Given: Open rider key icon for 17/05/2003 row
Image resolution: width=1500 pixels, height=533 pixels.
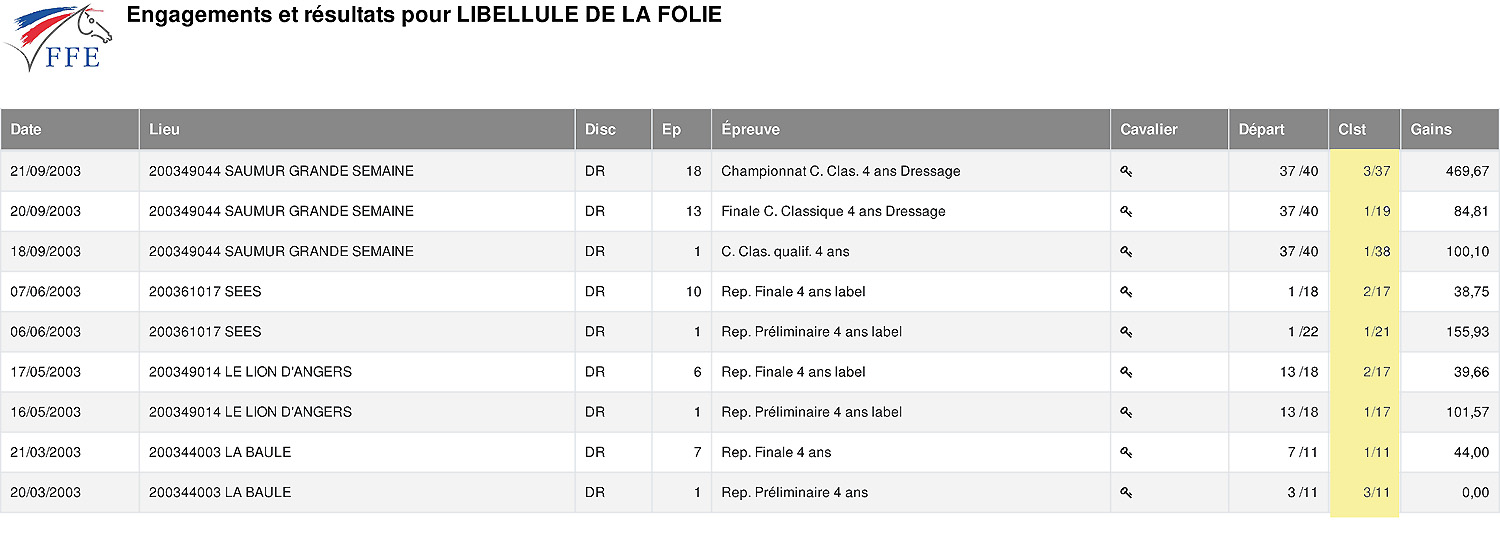Looking at the screenshot, I should [x=1126, y=372].
